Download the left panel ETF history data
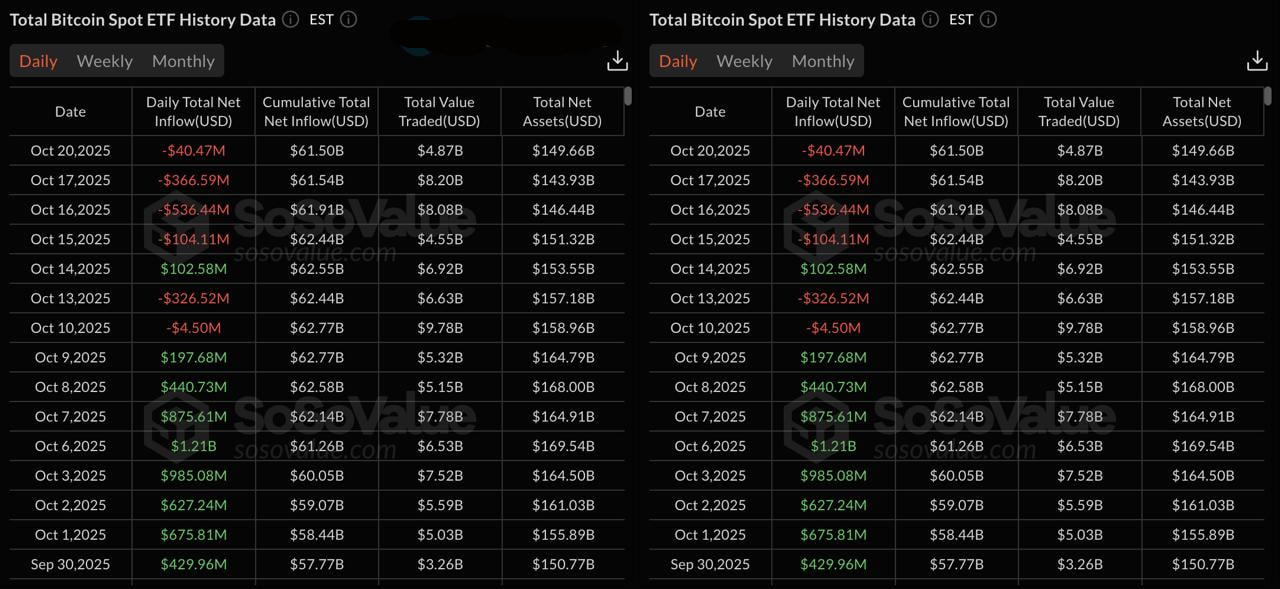 tap(617, 61)
